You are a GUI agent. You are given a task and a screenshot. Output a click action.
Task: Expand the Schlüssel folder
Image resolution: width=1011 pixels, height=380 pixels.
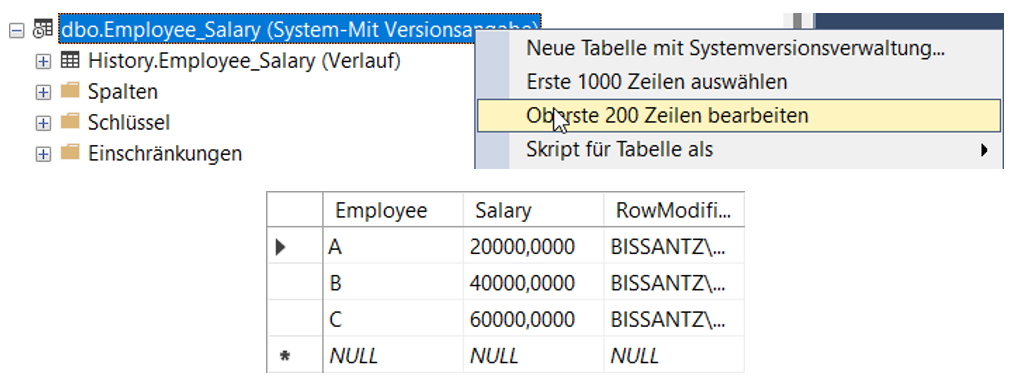tap(43, 123)
